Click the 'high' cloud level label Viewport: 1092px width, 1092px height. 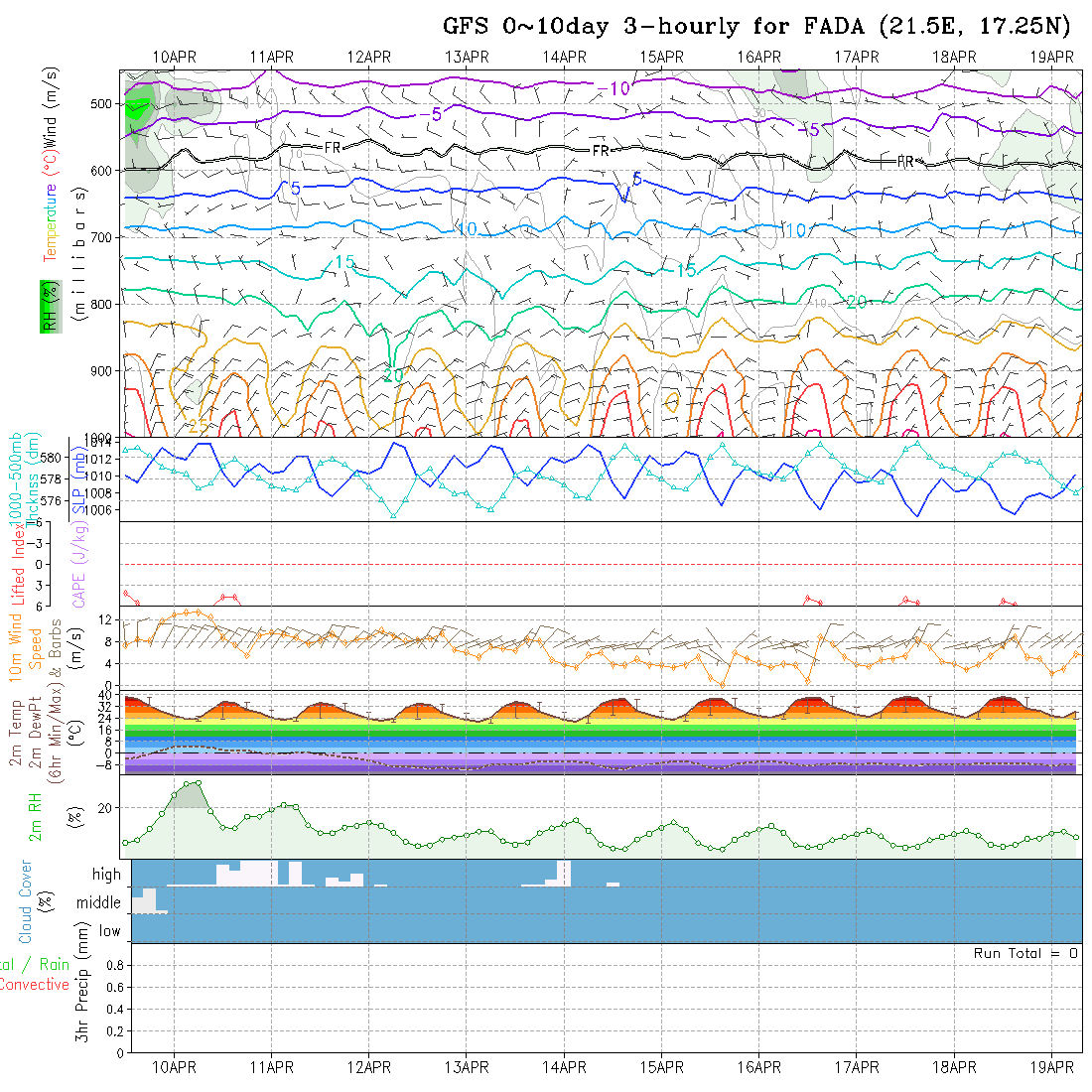[106, 875]
